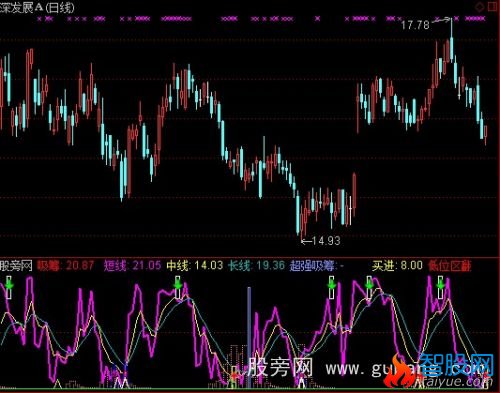500x393 pixels.
Task: Click the green buy arrow under 买进
Action: [369, 285]
